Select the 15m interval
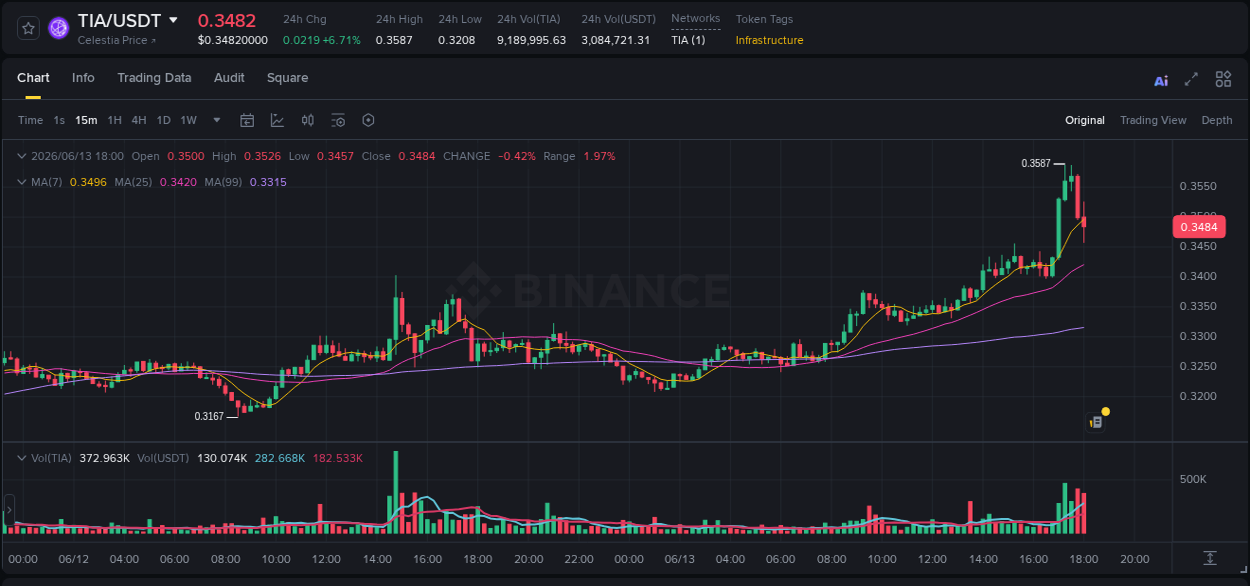1250x586 pixels. pyautogui.click(x=86, y=120)
